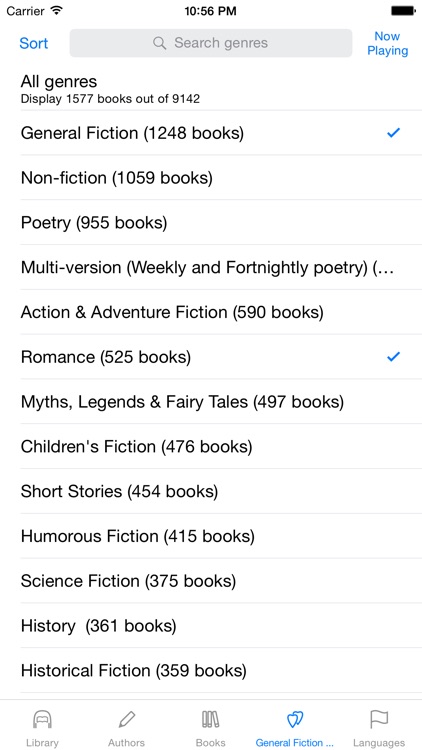Focus the Search genres field
The width and height of the screenshot is (422, 750).
click(x=211, y=43)
